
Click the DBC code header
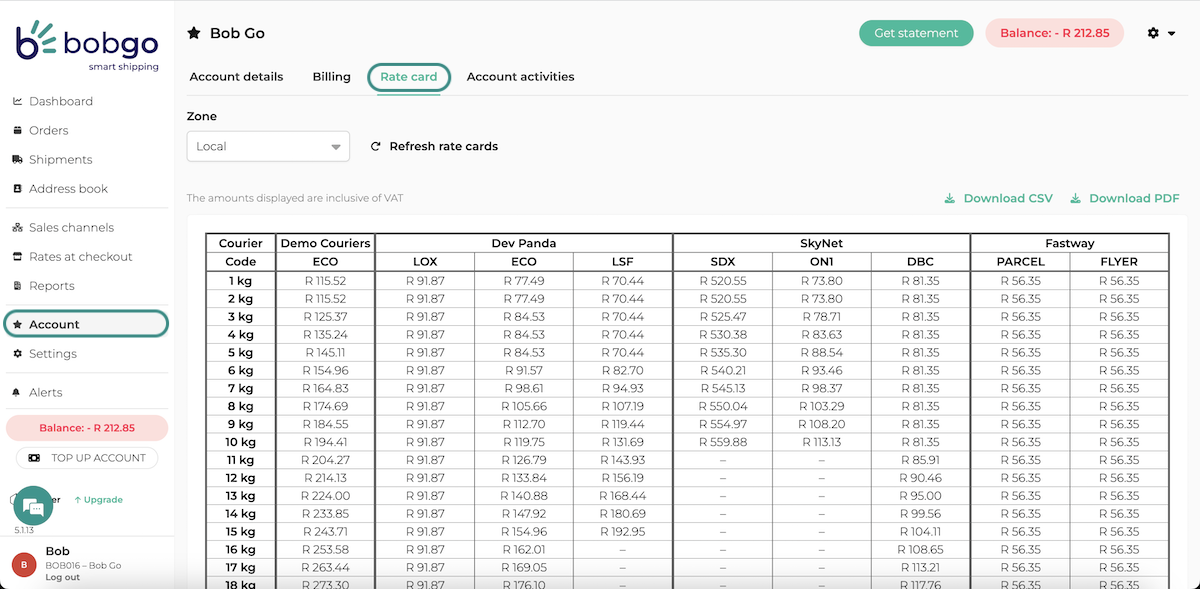920,261
